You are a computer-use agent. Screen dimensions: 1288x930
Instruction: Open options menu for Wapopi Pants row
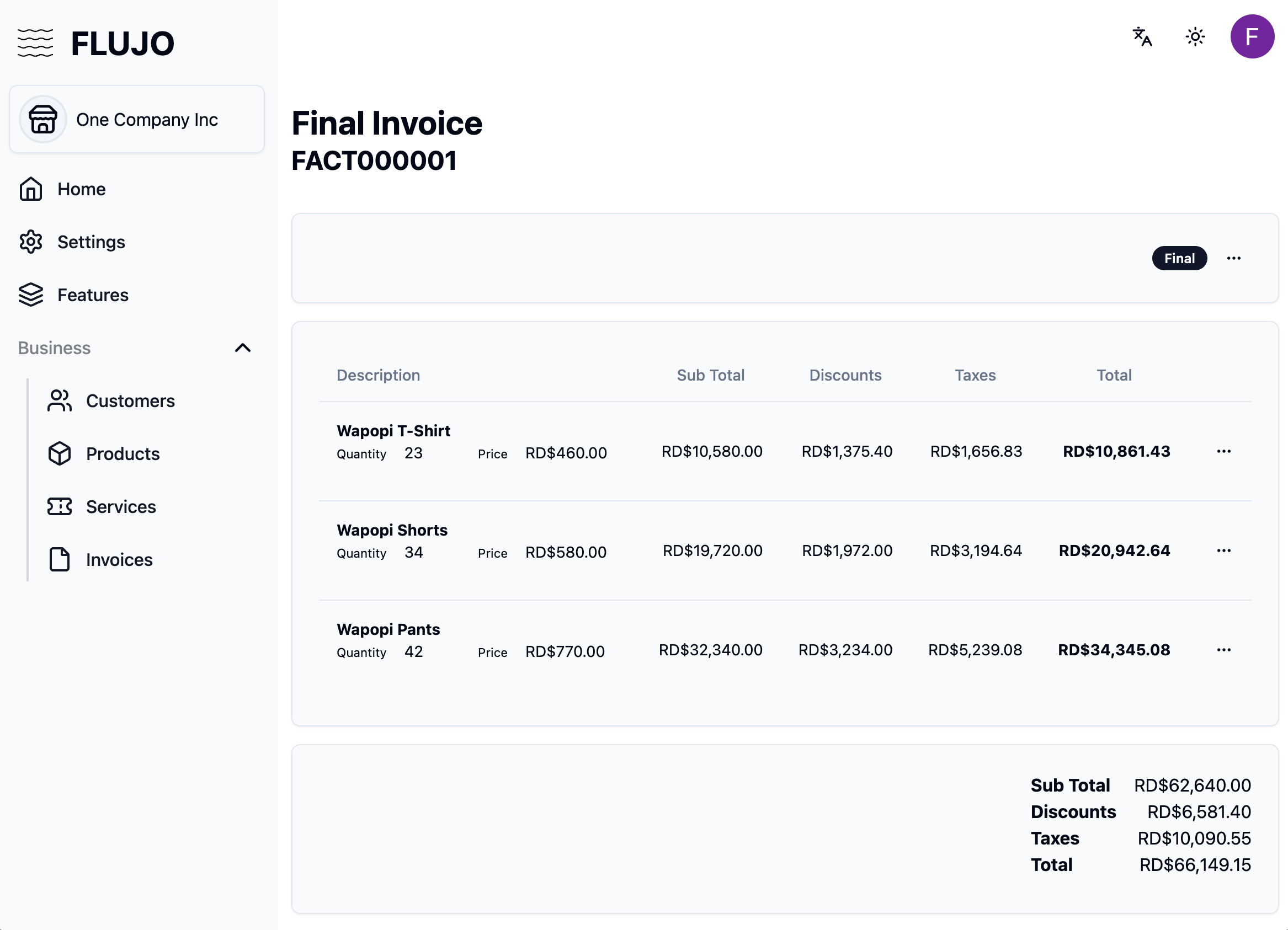1223,650
